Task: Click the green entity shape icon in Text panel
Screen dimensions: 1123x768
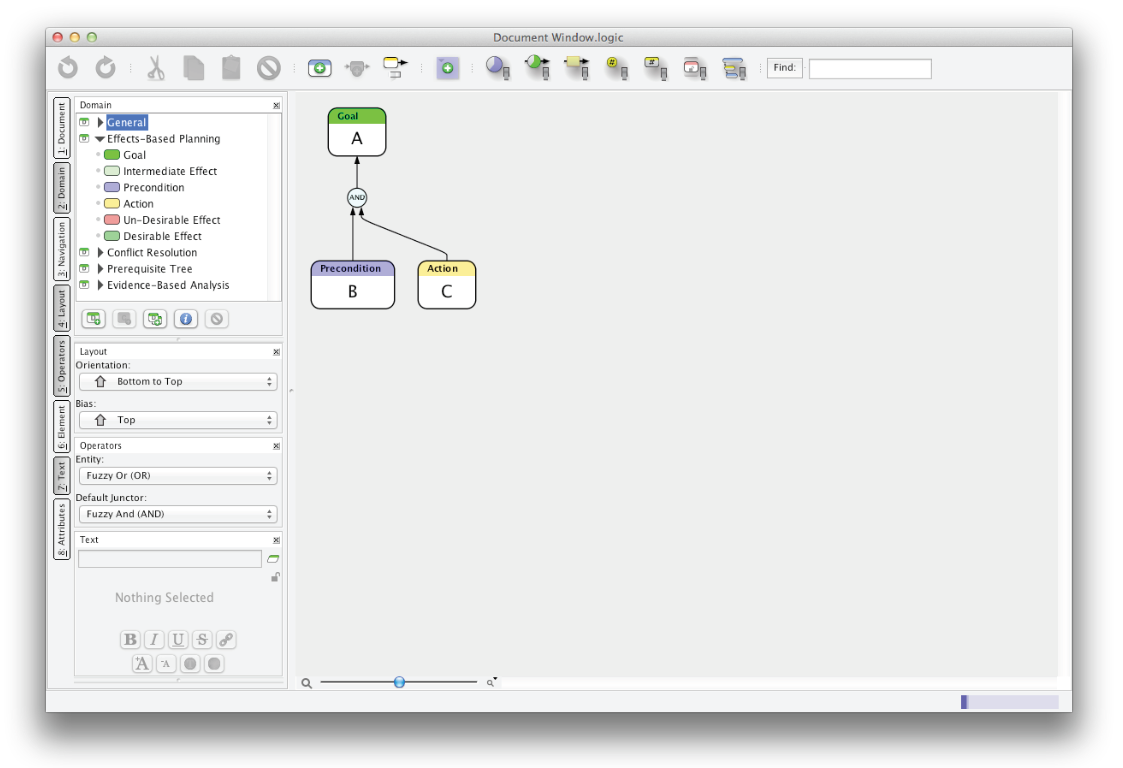Action: click(x=273, y=559)
